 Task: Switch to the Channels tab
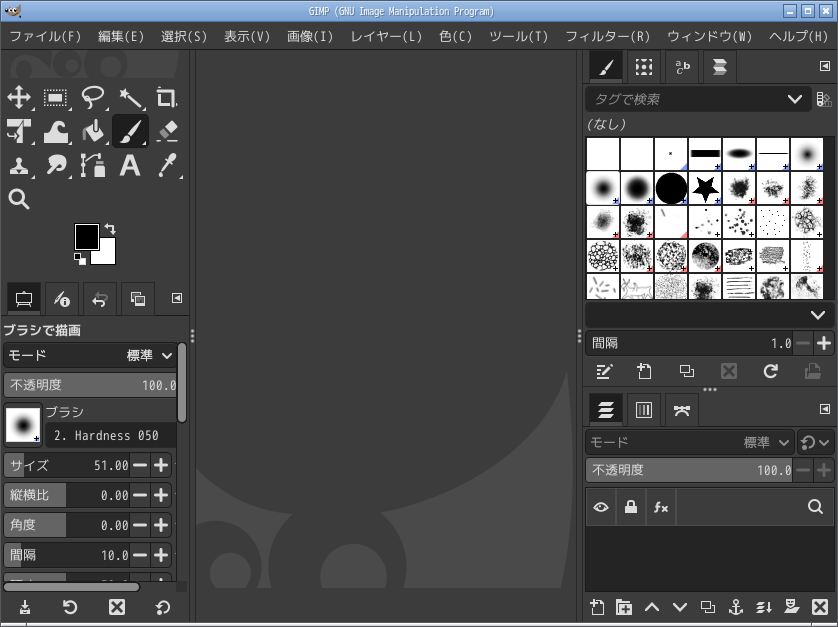[x=643, y=411]
